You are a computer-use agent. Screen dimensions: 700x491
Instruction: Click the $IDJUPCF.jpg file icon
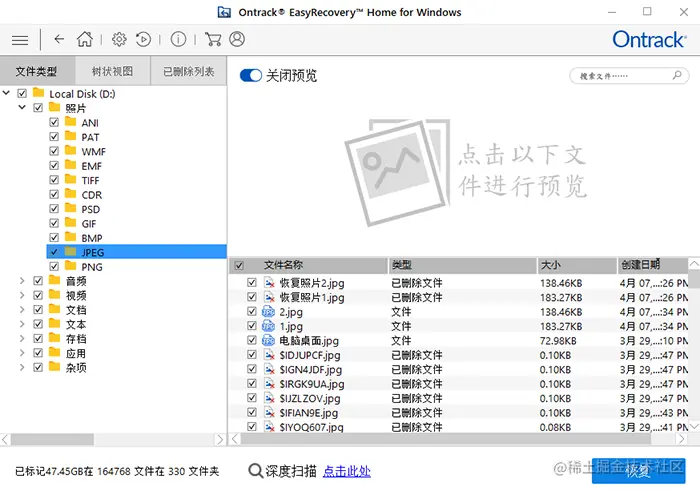tap(269, 355)
